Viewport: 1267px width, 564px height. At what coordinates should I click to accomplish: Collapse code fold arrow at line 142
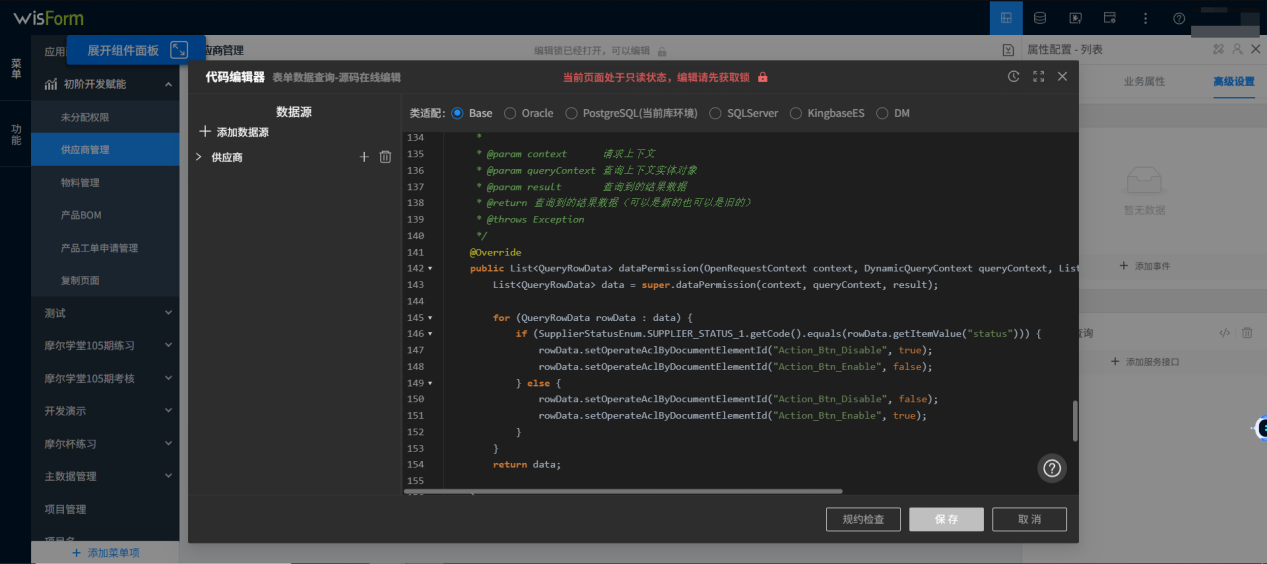(x=430, y=268)
